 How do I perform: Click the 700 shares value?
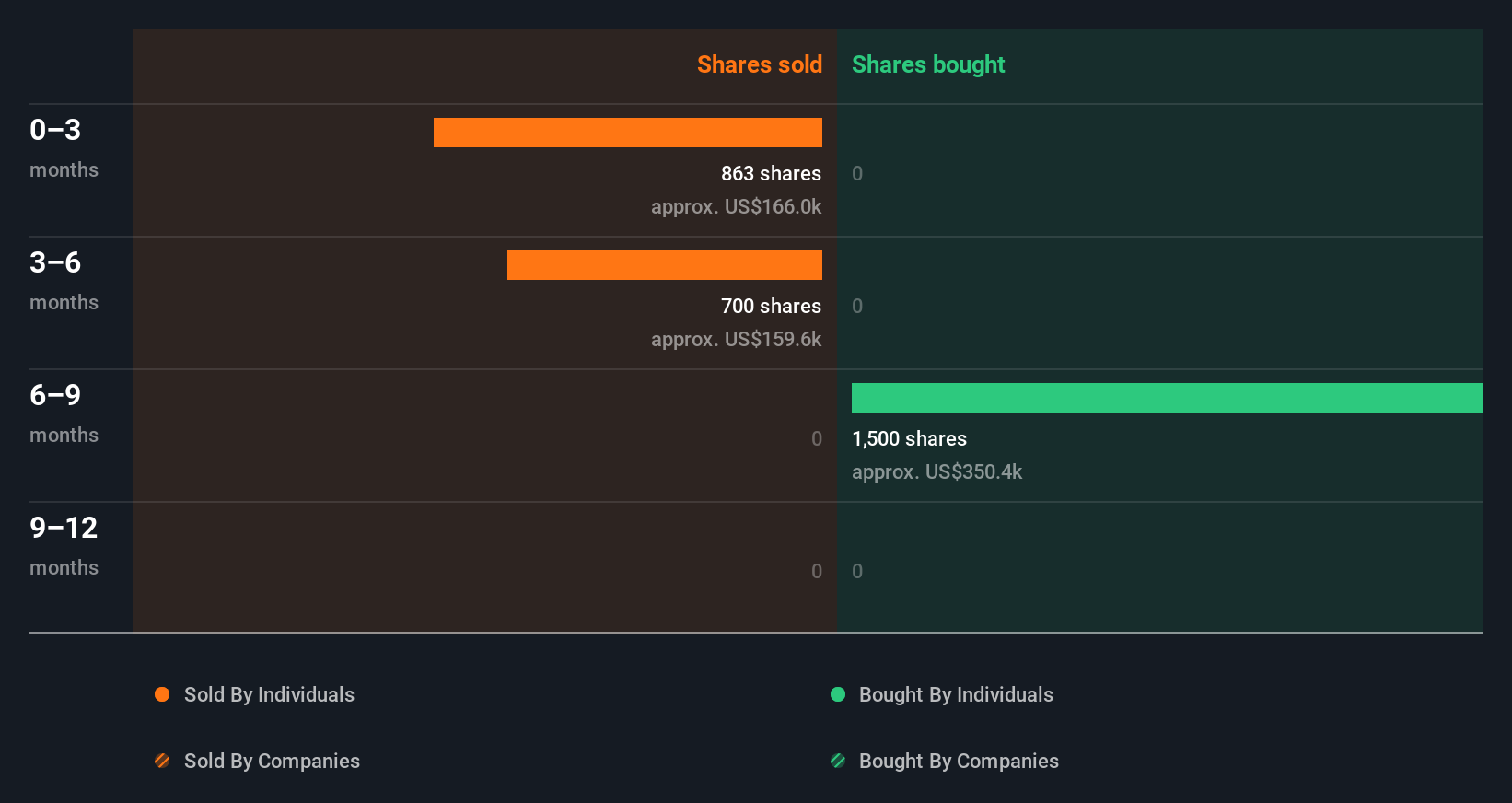click(x=771, y=306)
